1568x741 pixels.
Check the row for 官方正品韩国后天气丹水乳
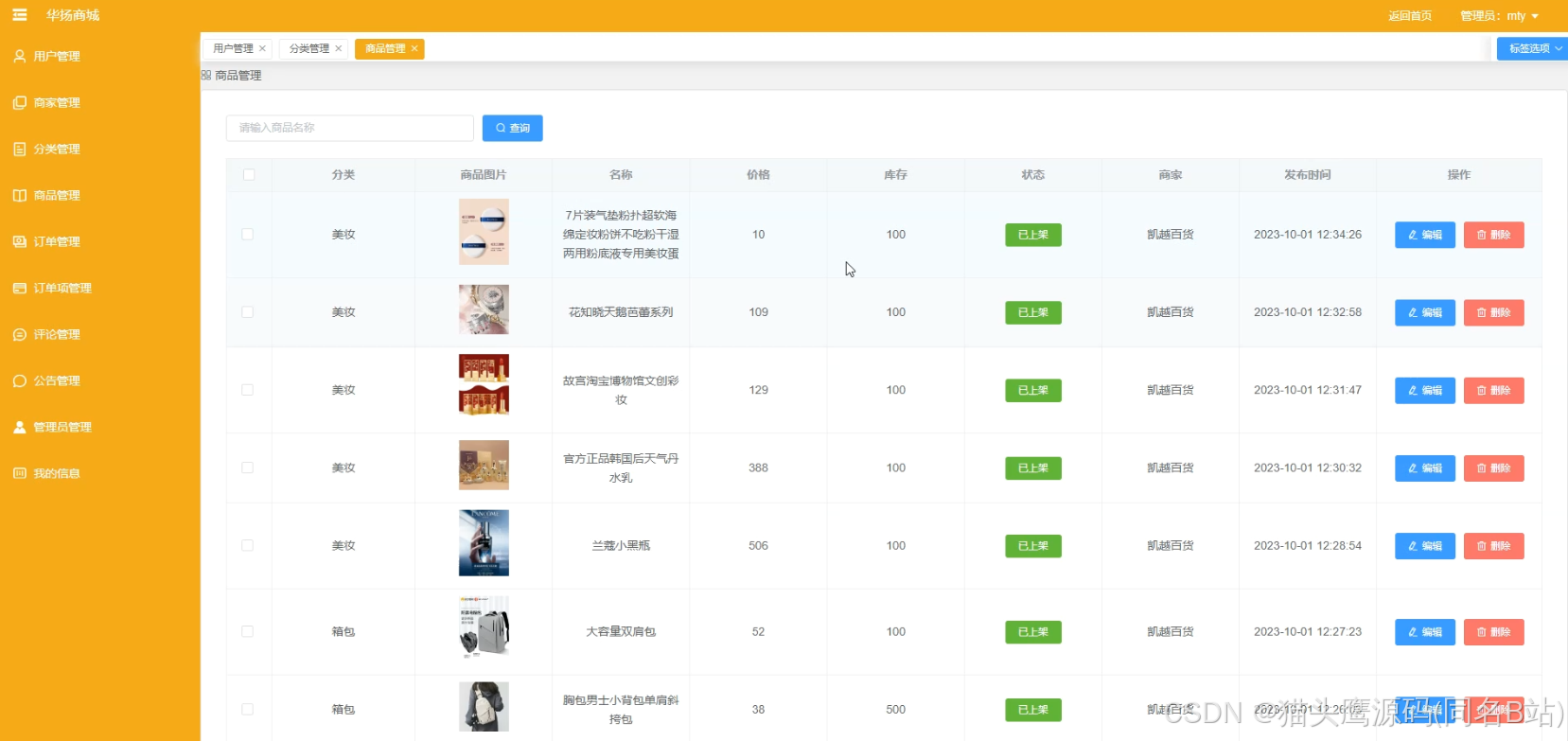(x=247, y=468)
